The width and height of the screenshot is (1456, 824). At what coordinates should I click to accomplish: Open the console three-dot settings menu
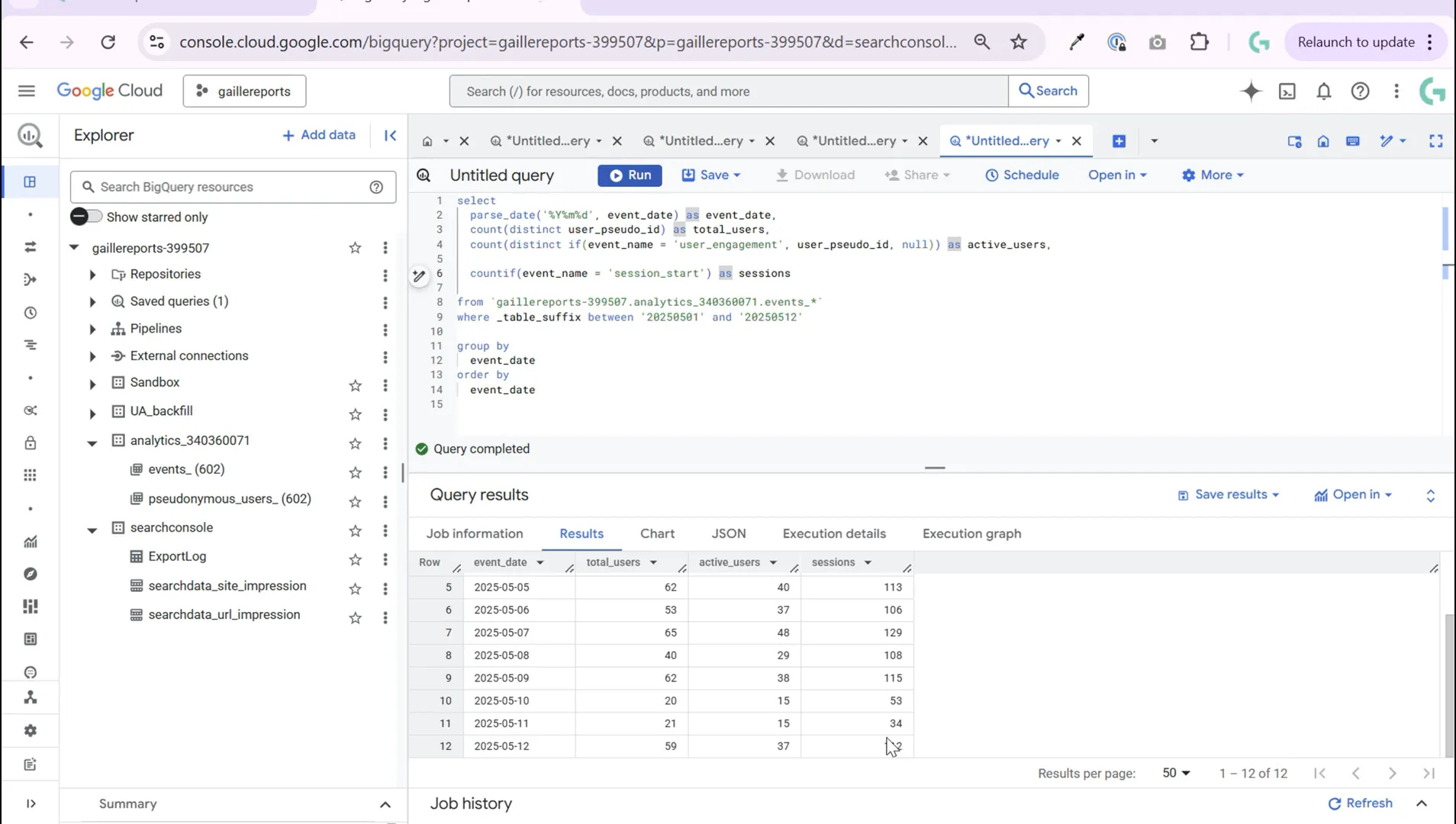point(1396,91)
